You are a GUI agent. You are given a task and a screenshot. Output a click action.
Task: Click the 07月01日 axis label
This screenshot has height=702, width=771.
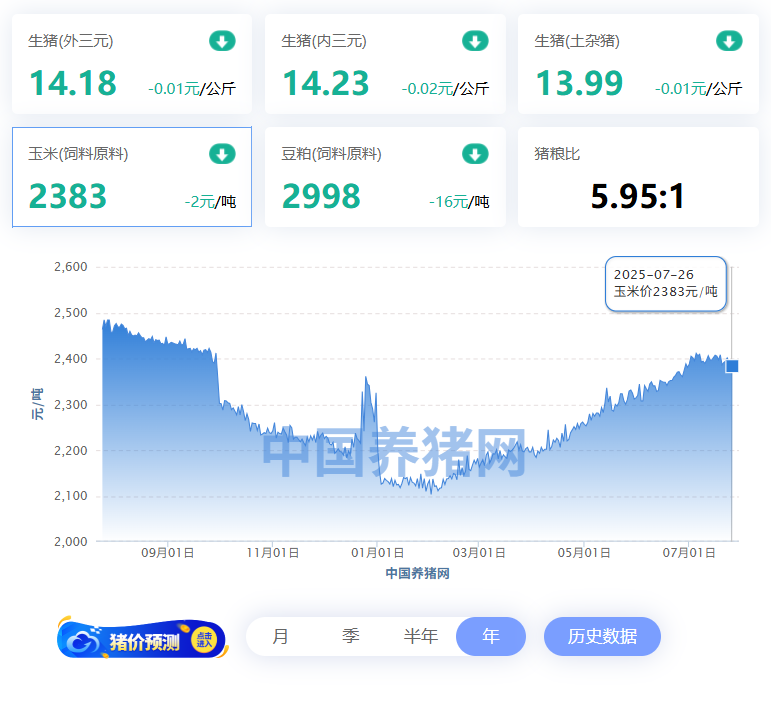[x=689, y=553]
